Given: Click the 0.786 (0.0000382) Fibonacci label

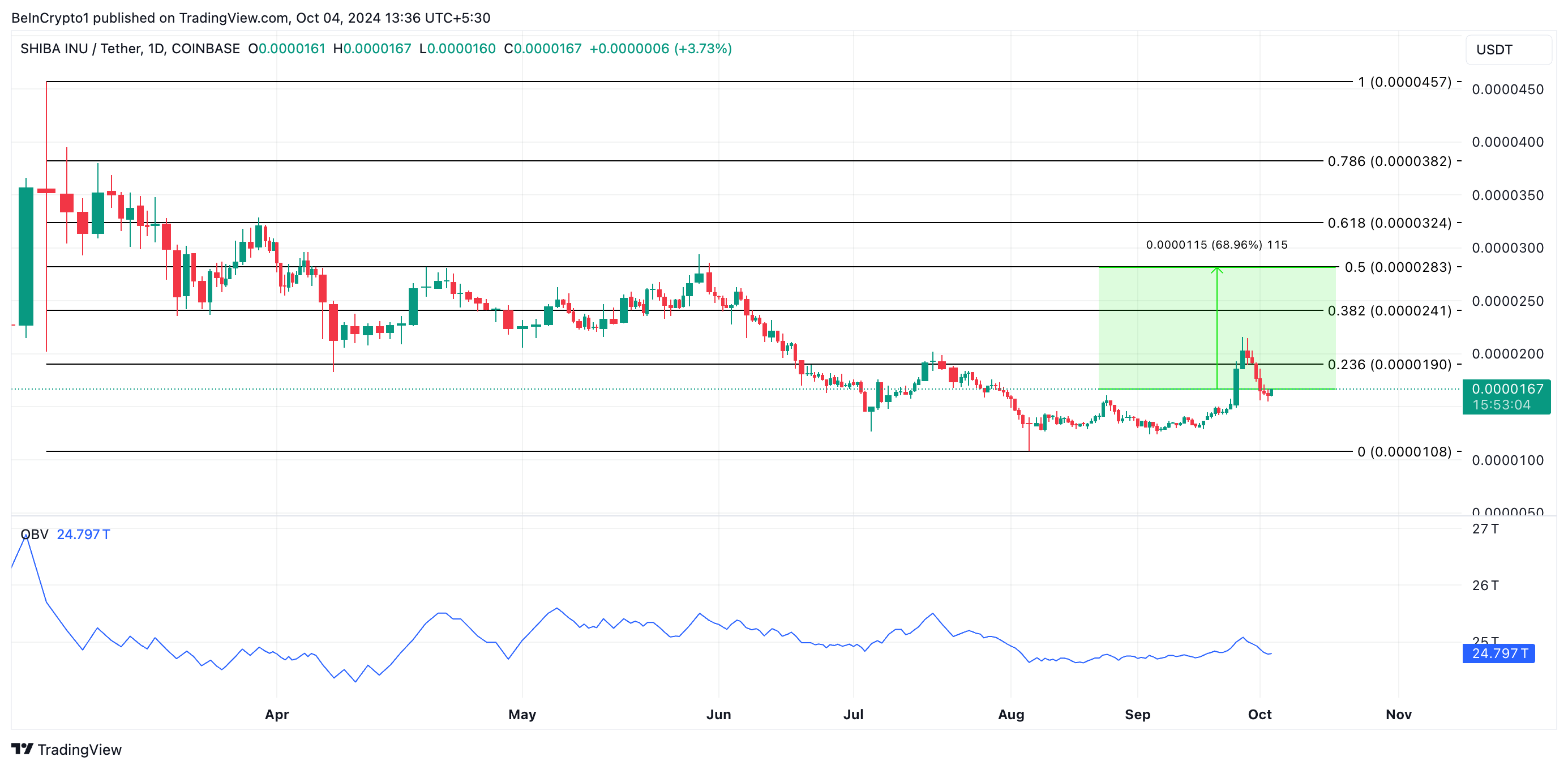Looking at the screenshot, I should coord(1390,161).
